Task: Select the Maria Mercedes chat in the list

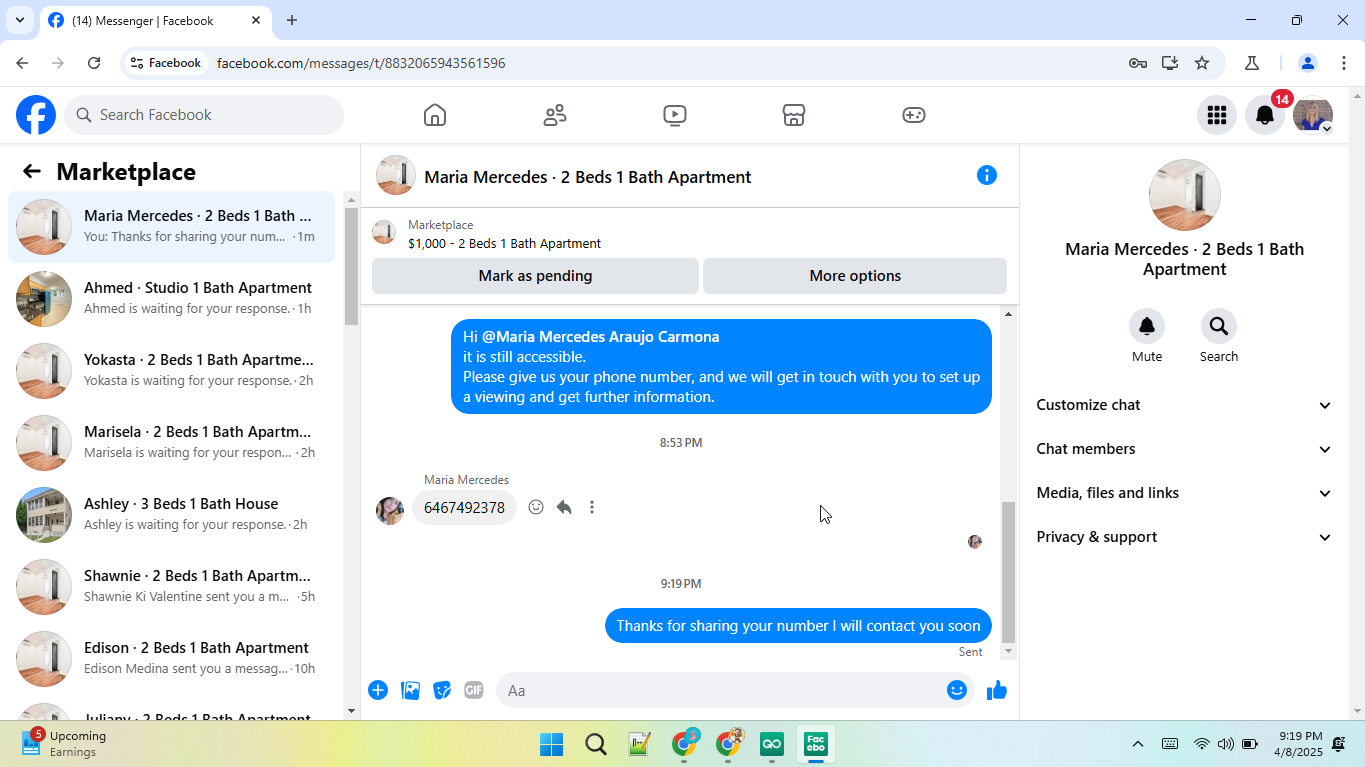Action: click(x=172, y=227)
